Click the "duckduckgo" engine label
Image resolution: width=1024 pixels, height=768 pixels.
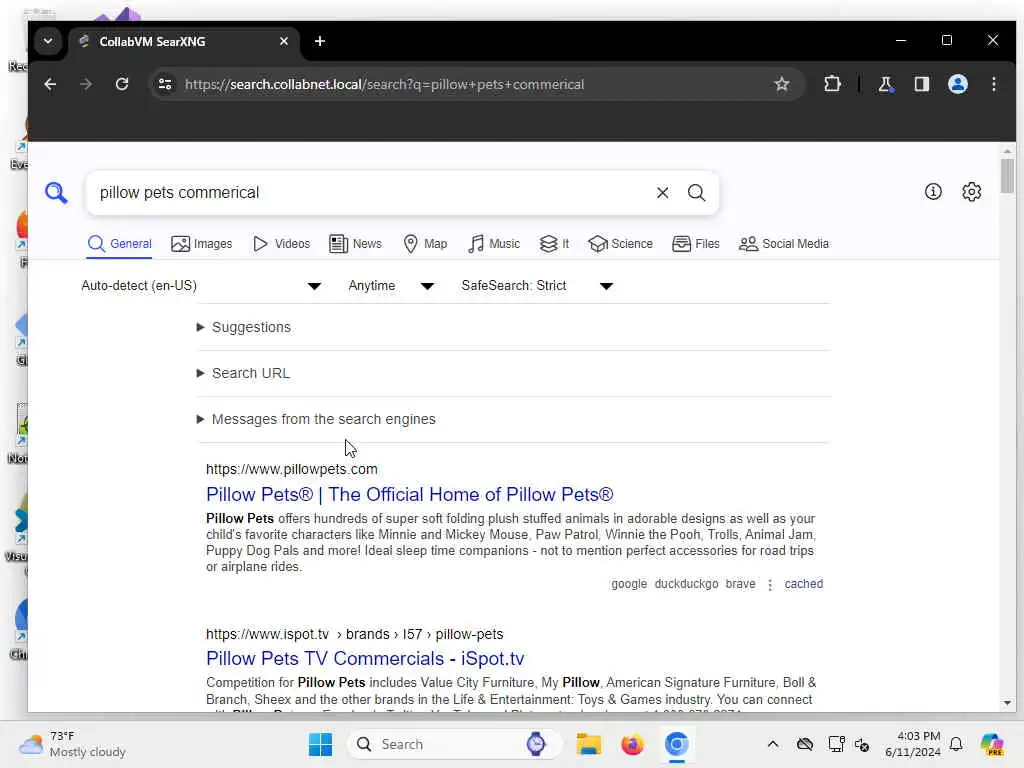click(686, 584)
